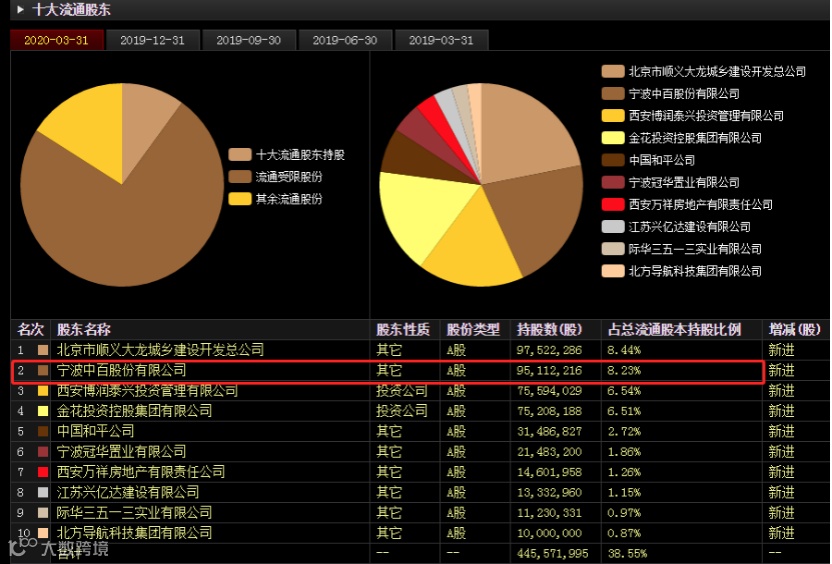
Task: Click the 增减(股) column header
Action: pyautogui.click(x=794, y=329)
